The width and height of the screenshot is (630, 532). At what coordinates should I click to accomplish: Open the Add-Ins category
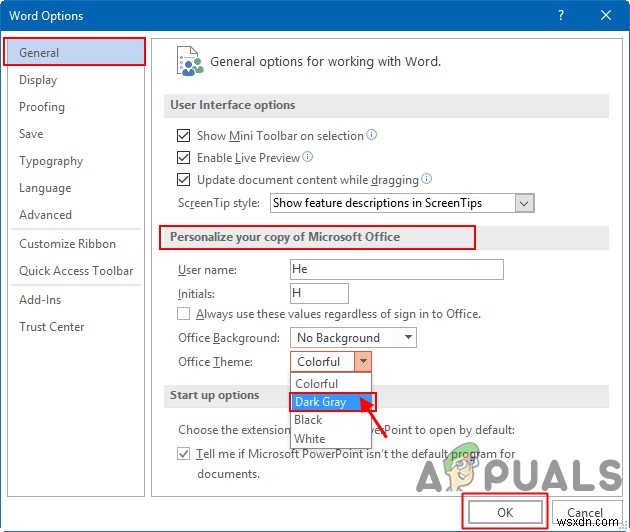tap(75, 300)
